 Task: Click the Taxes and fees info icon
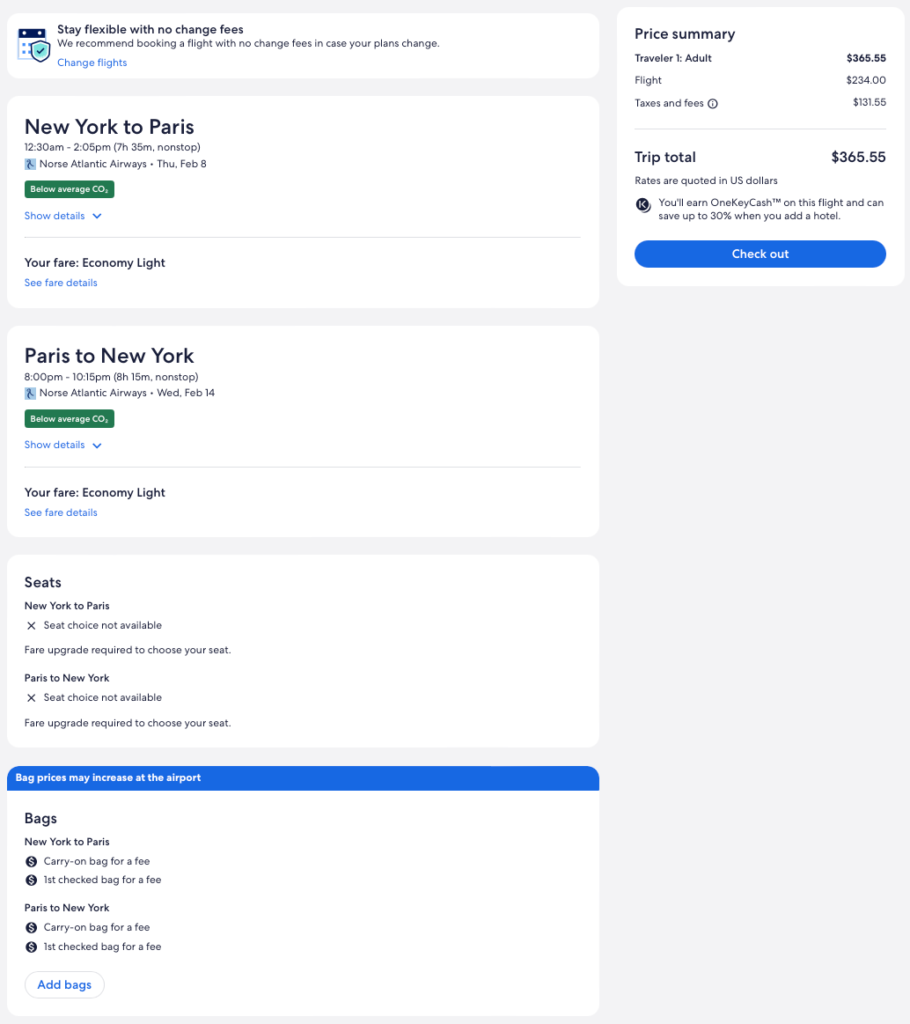pos(713,103)
